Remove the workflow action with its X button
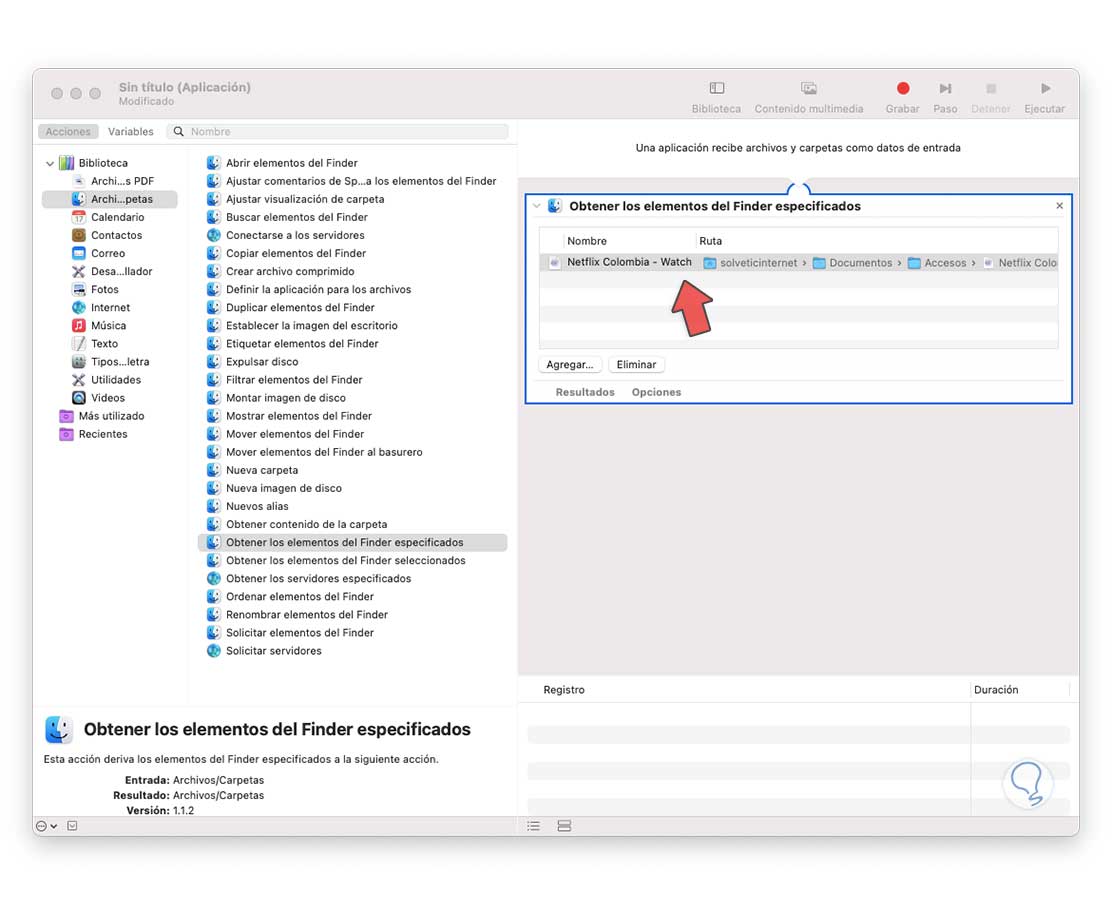1112x919 pixels. click(1060, 206)
